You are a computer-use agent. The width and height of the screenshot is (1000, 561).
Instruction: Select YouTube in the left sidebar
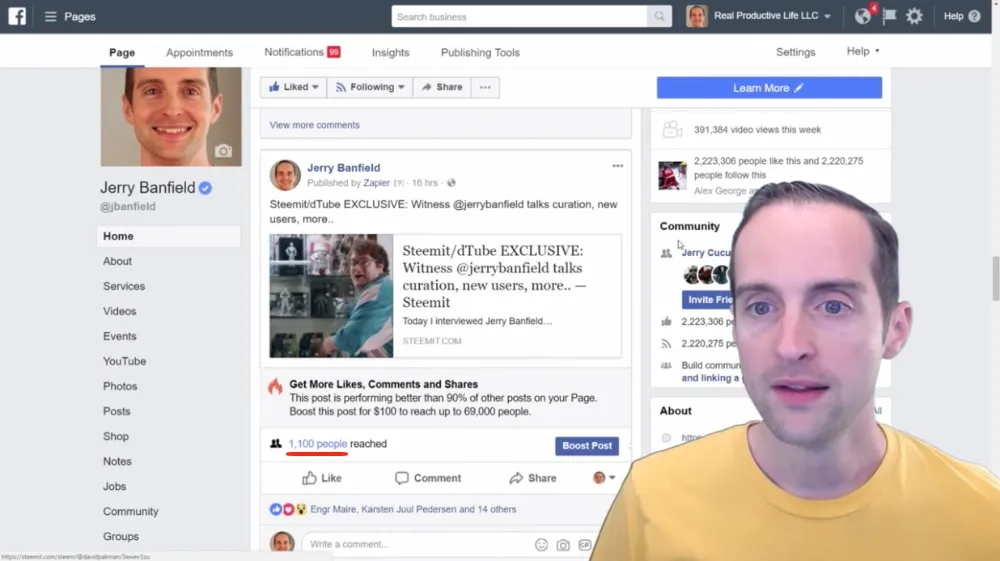click(124, 361)
